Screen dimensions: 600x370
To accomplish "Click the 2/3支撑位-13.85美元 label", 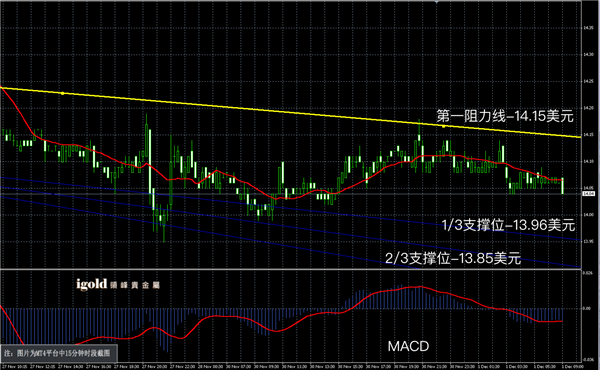I will [453, 259].
